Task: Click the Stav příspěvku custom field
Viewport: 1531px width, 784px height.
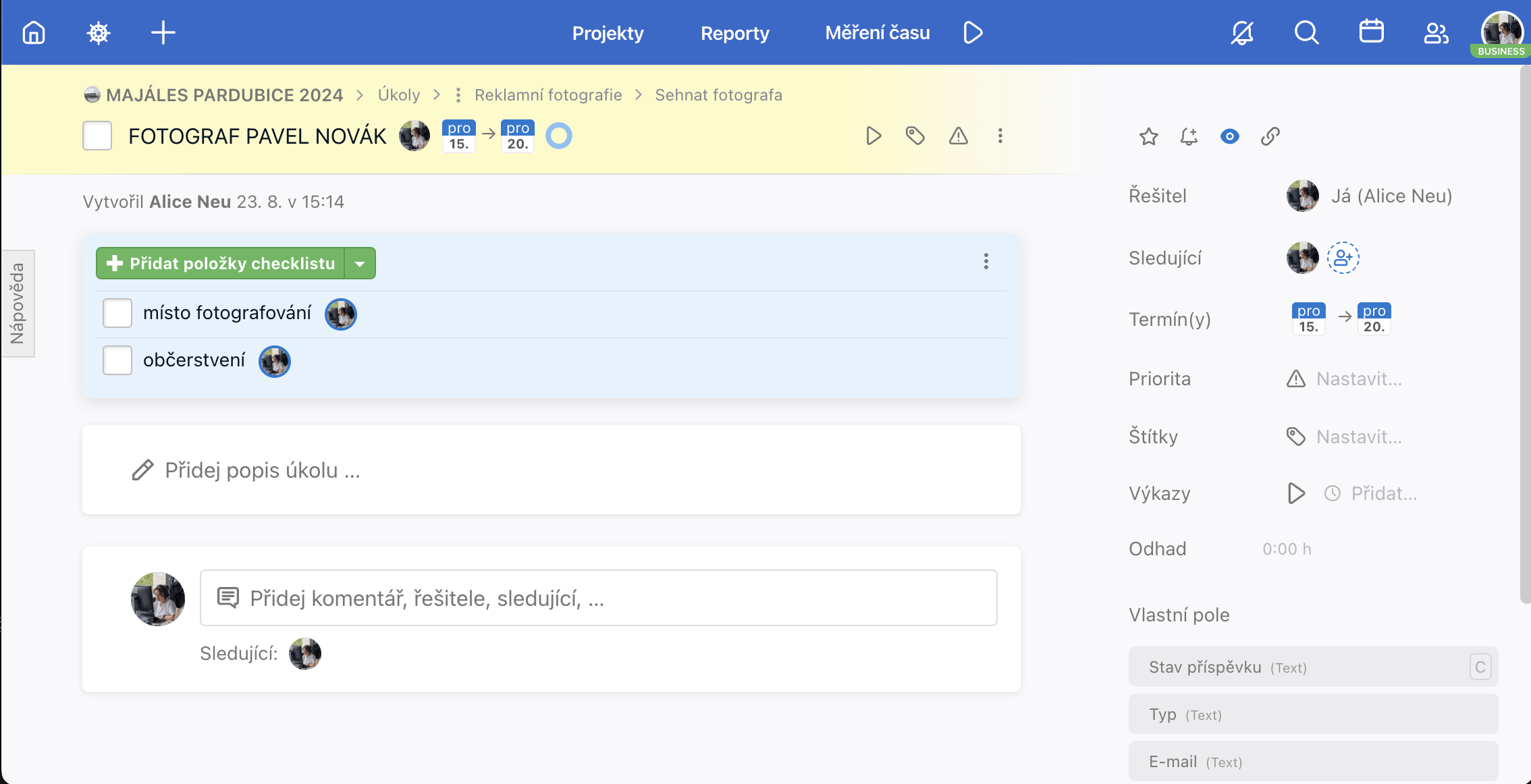Action: [1313, 667]
